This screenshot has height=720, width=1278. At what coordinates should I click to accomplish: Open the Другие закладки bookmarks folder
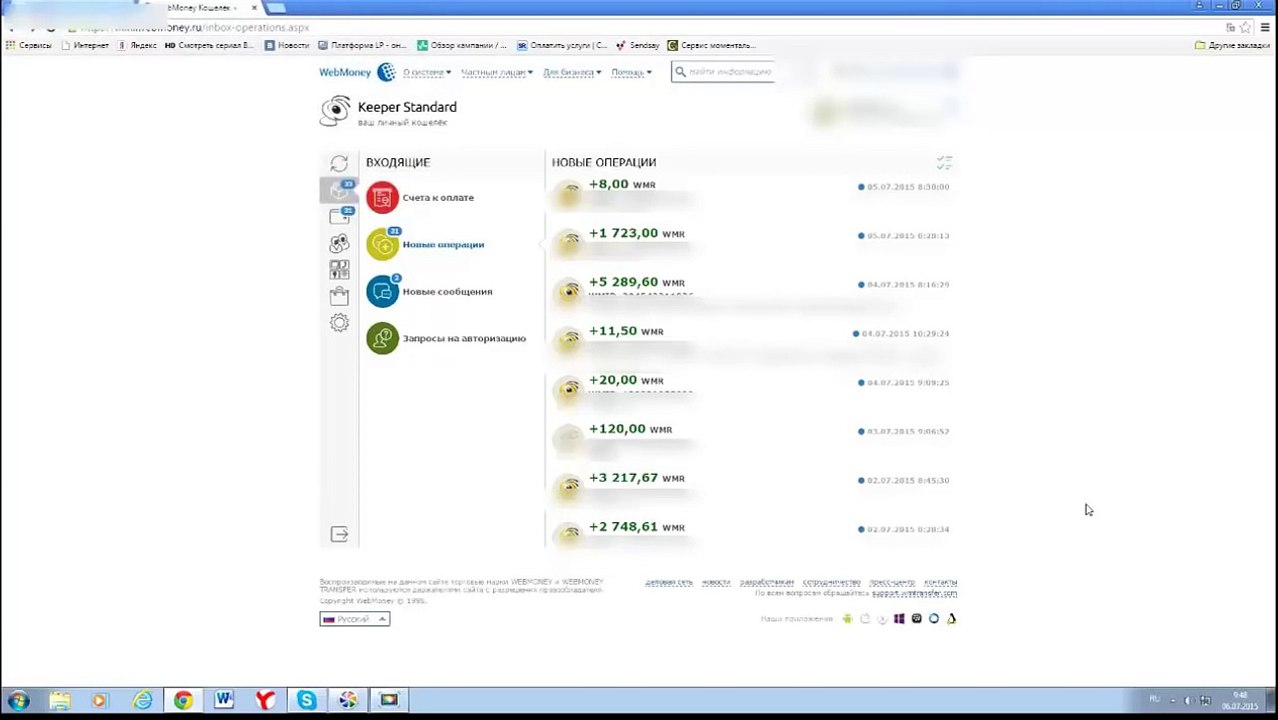pos(1232,45)
